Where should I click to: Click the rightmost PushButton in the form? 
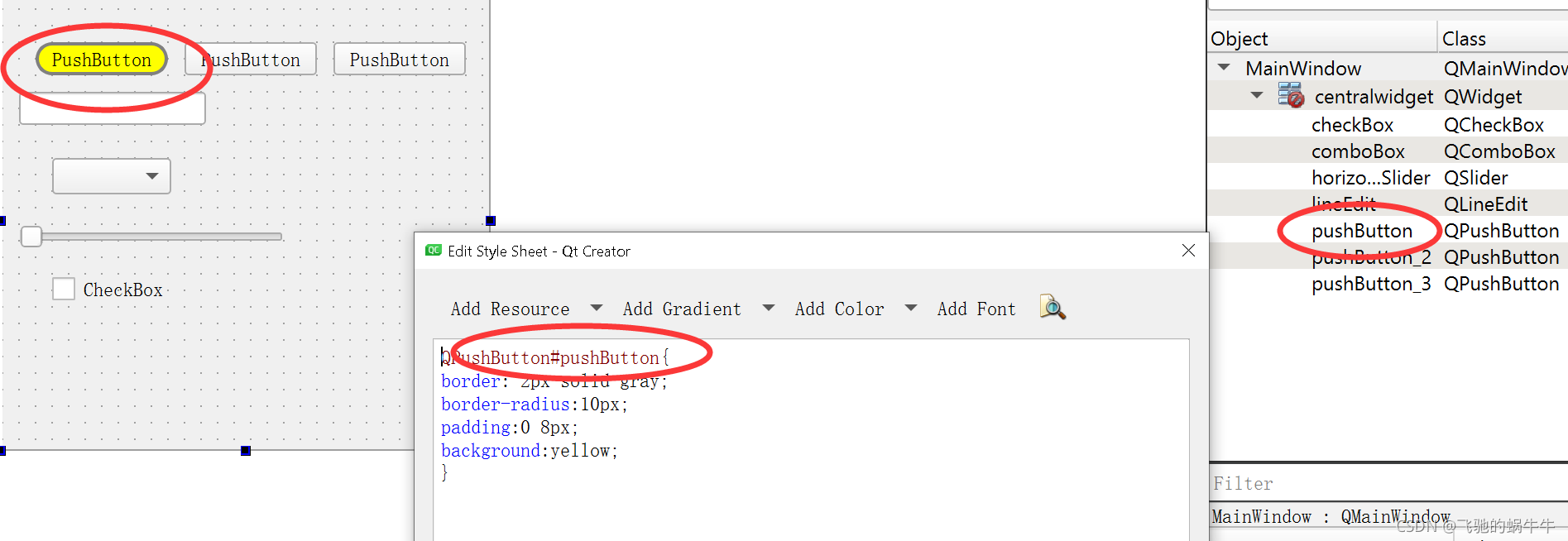click(400, 60)
